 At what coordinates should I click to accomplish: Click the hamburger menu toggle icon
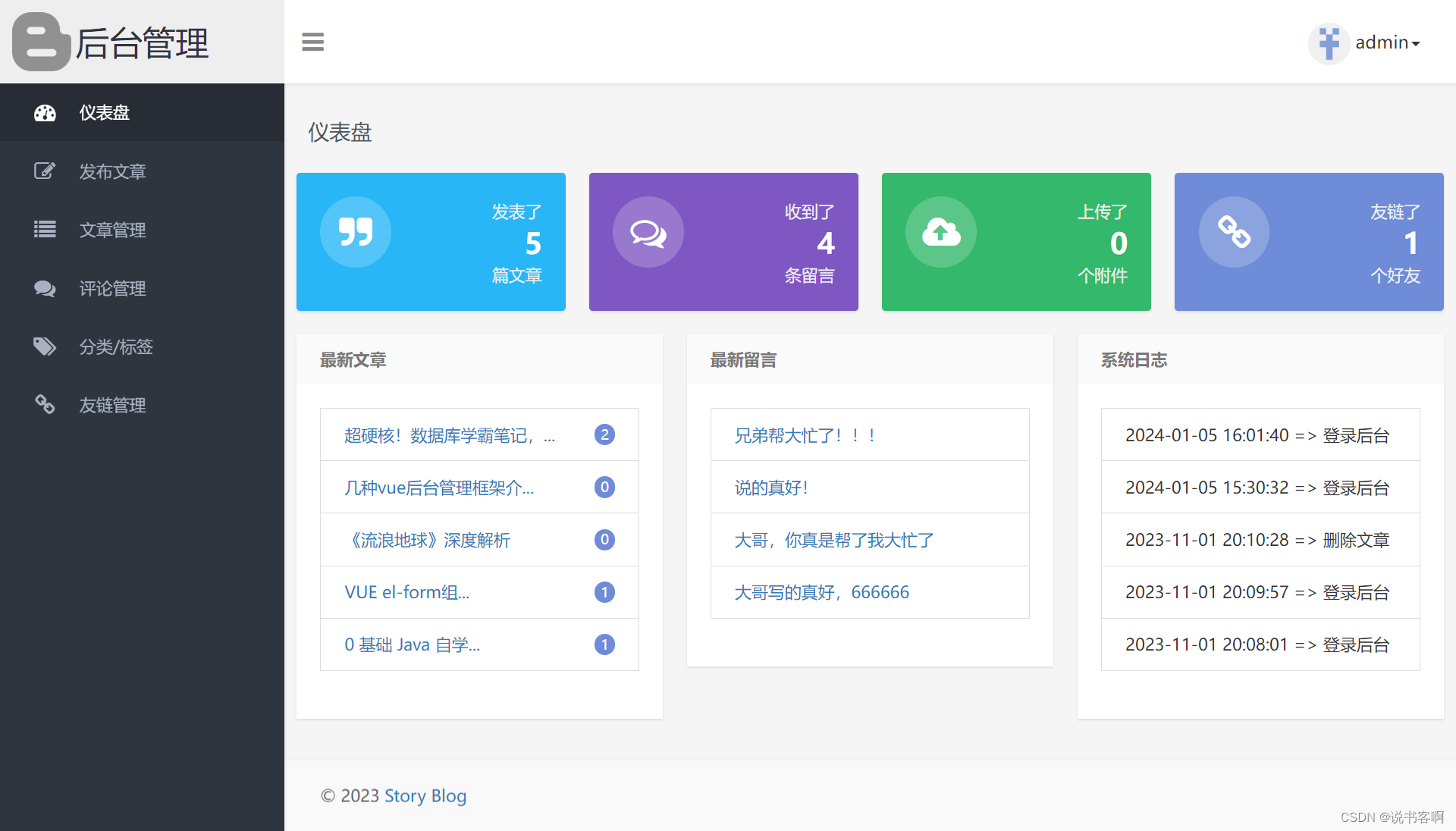pyautogui.click(x=312, y=42)
